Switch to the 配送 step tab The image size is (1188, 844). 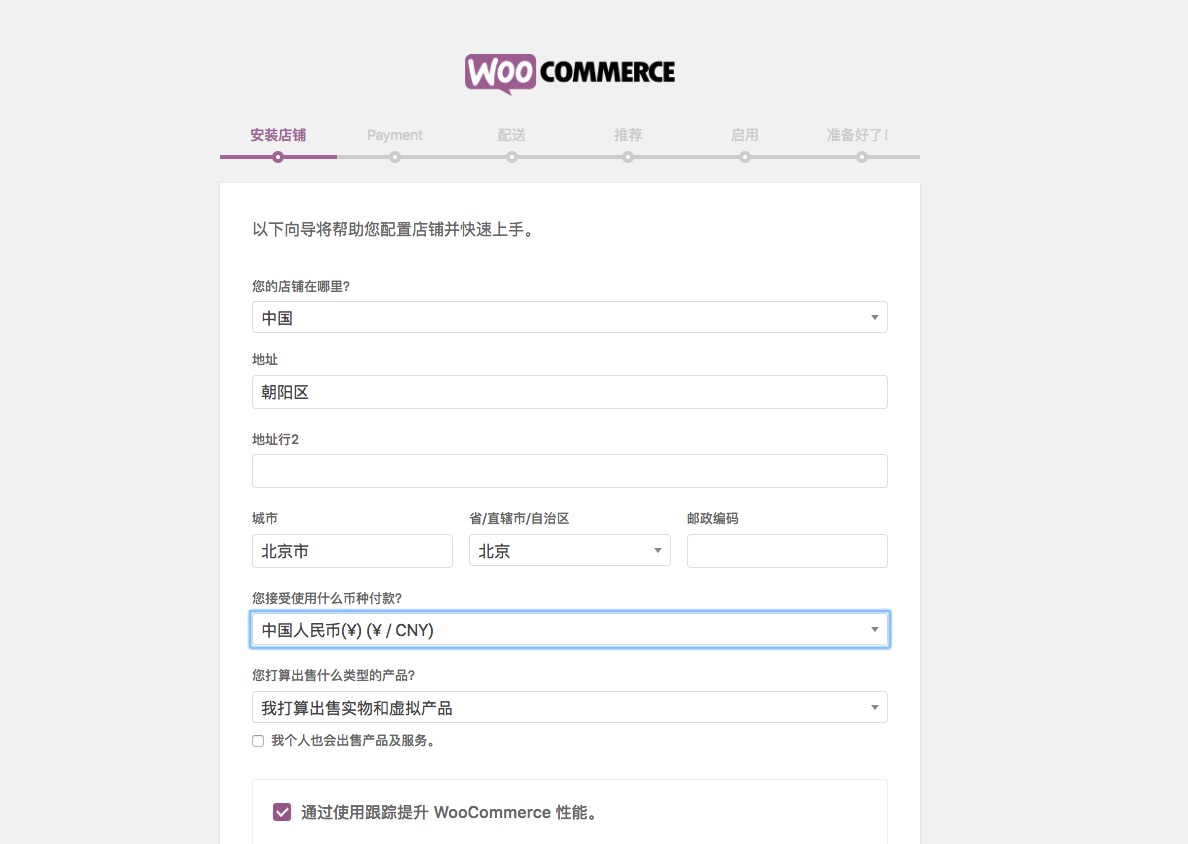(x=511, y=135)
